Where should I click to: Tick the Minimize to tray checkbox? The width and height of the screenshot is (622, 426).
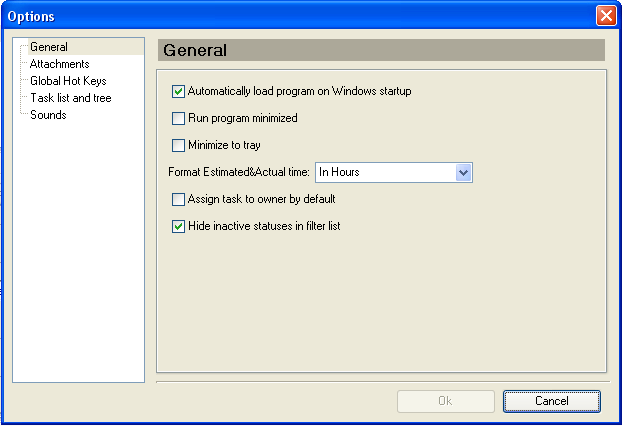point(179,145)
